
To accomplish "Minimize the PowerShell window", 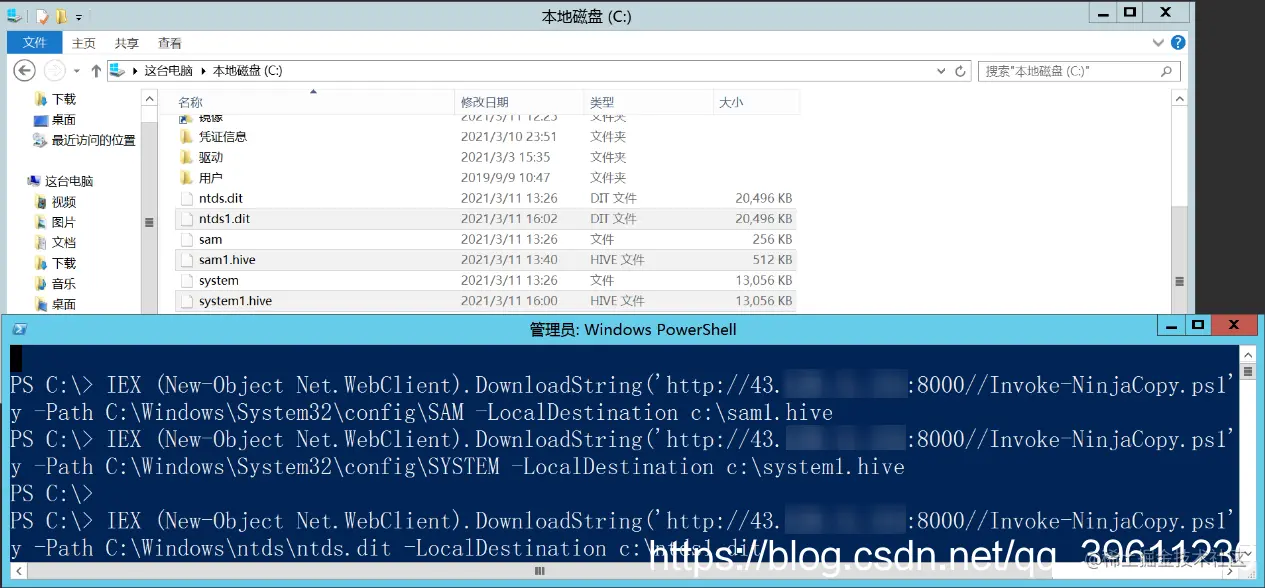I will point(1170,326).
